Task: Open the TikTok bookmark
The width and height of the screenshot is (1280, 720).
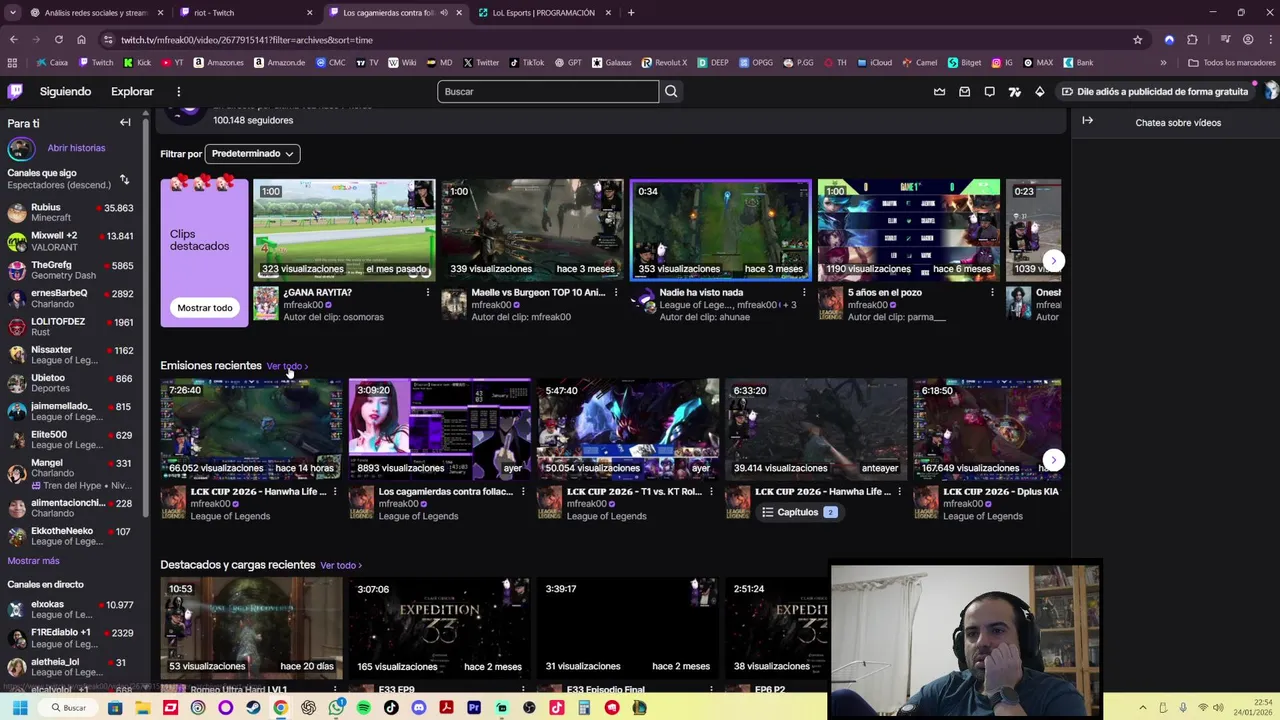Action: coord(527,62)
